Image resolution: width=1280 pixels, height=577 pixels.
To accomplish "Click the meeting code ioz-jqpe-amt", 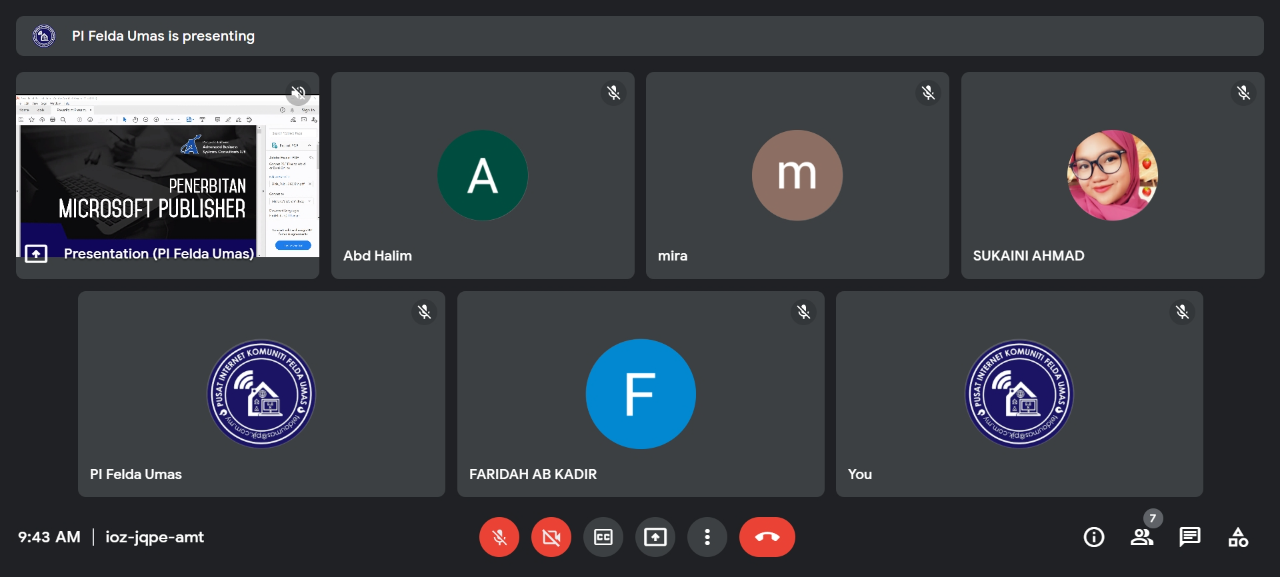I will click(155, 537).
